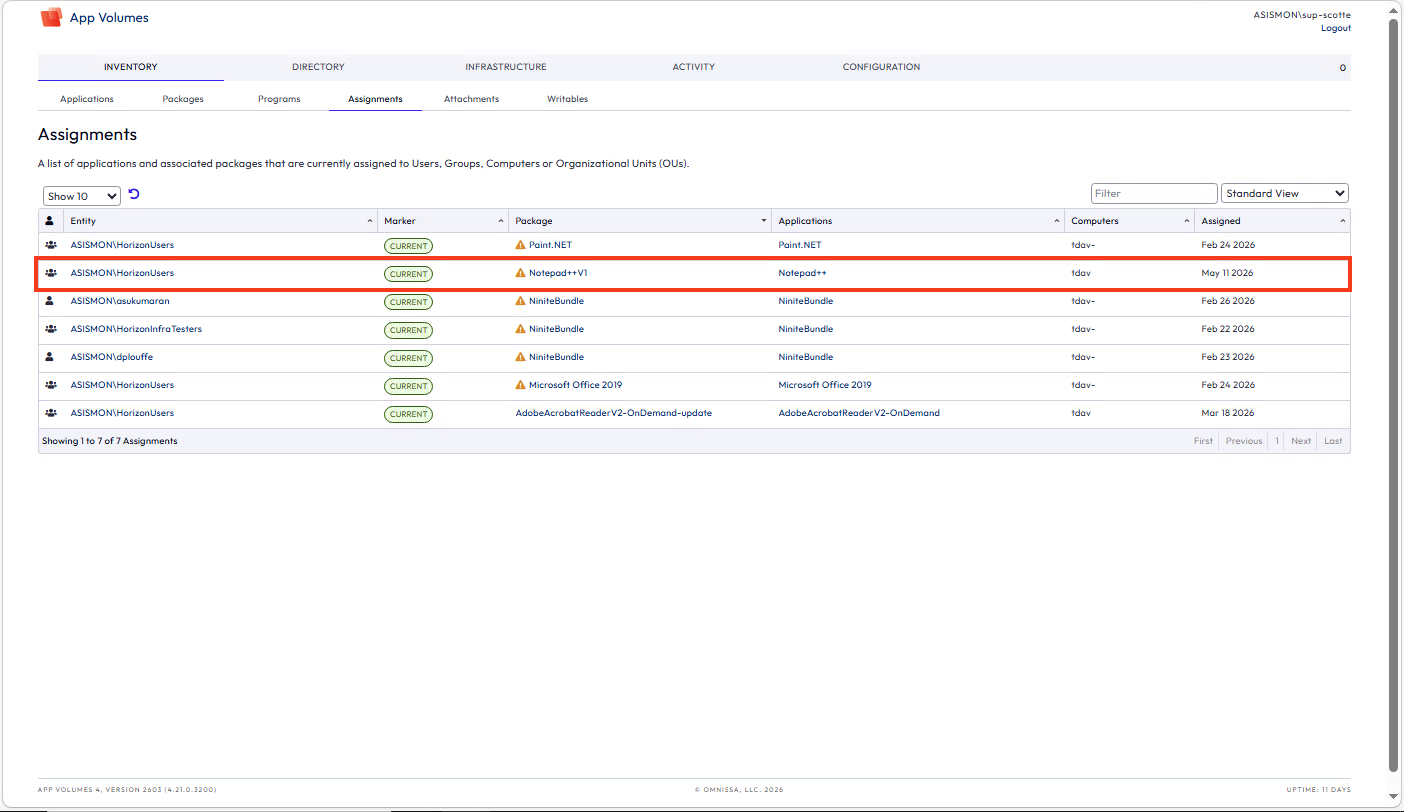This screenshot has width=1404, height=812.
Task: Click the 'Showing 1 to 7 of 7 Assignments' text
Action: tap(110, 441)
